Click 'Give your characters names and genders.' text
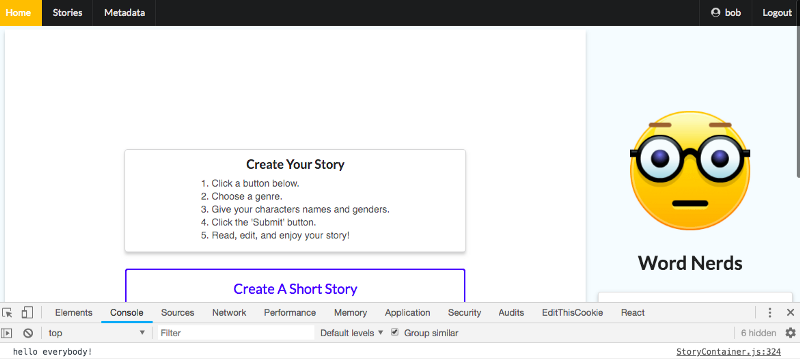 301,210
